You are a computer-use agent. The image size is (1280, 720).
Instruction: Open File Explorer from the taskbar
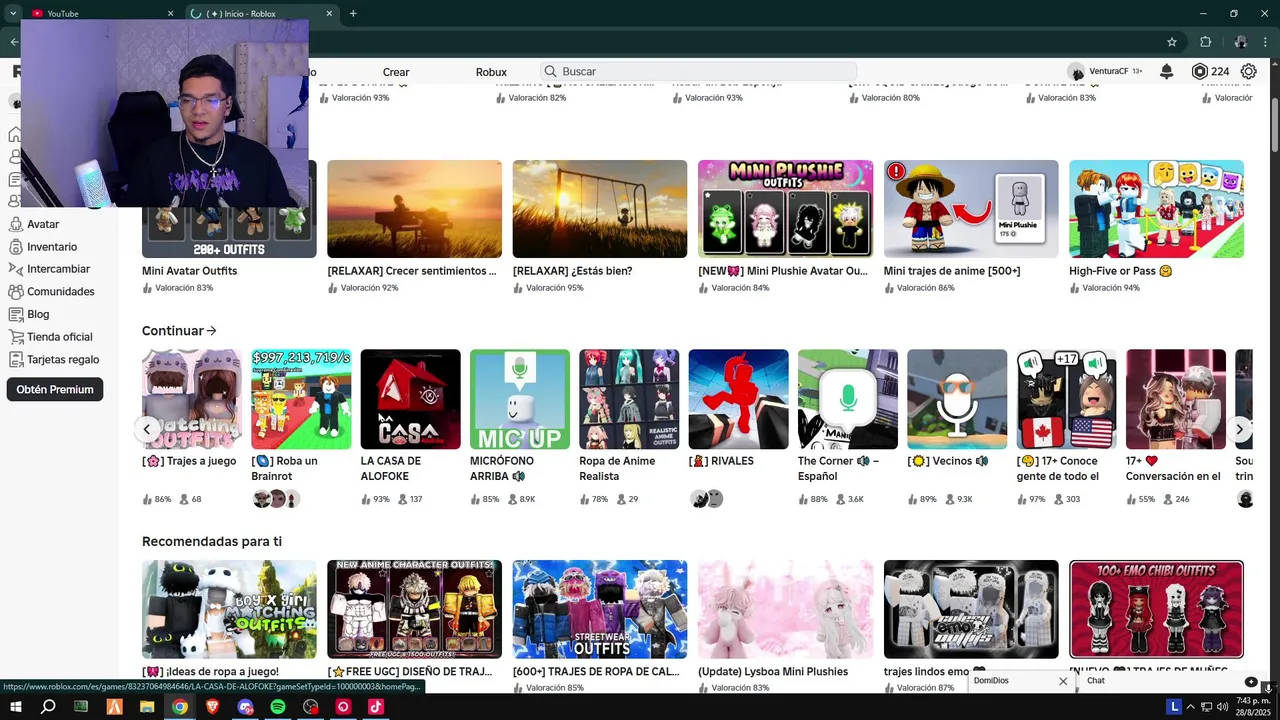[x=147, y=707]
